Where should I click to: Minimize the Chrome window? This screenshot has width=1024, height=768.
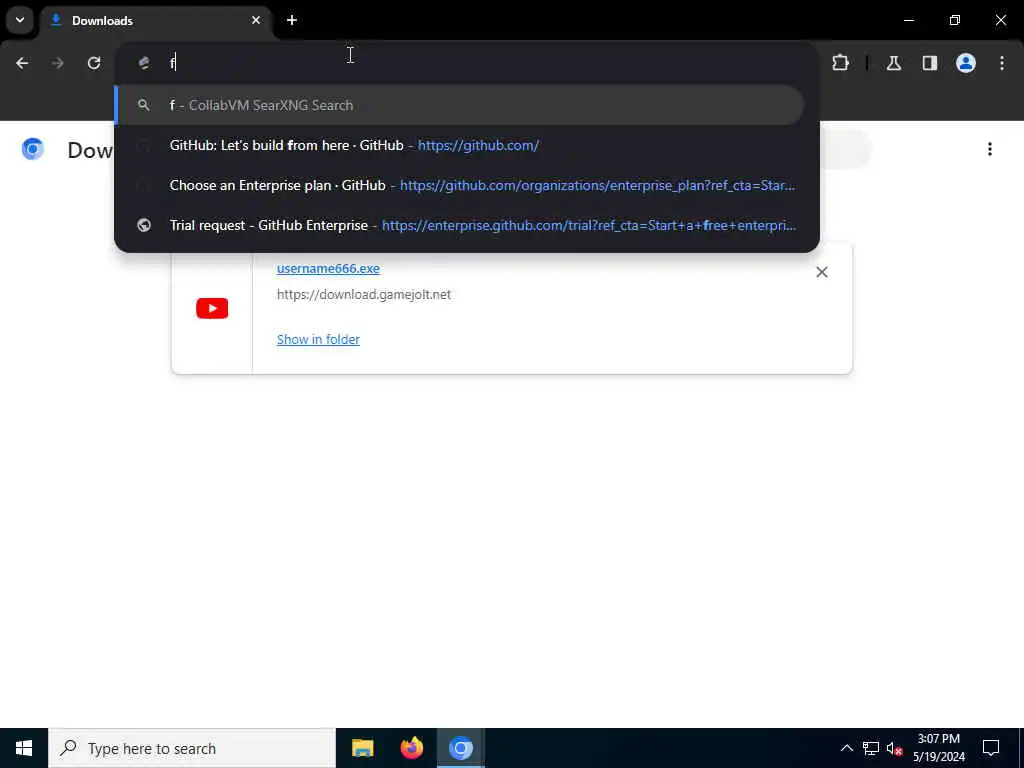point(908,20)
